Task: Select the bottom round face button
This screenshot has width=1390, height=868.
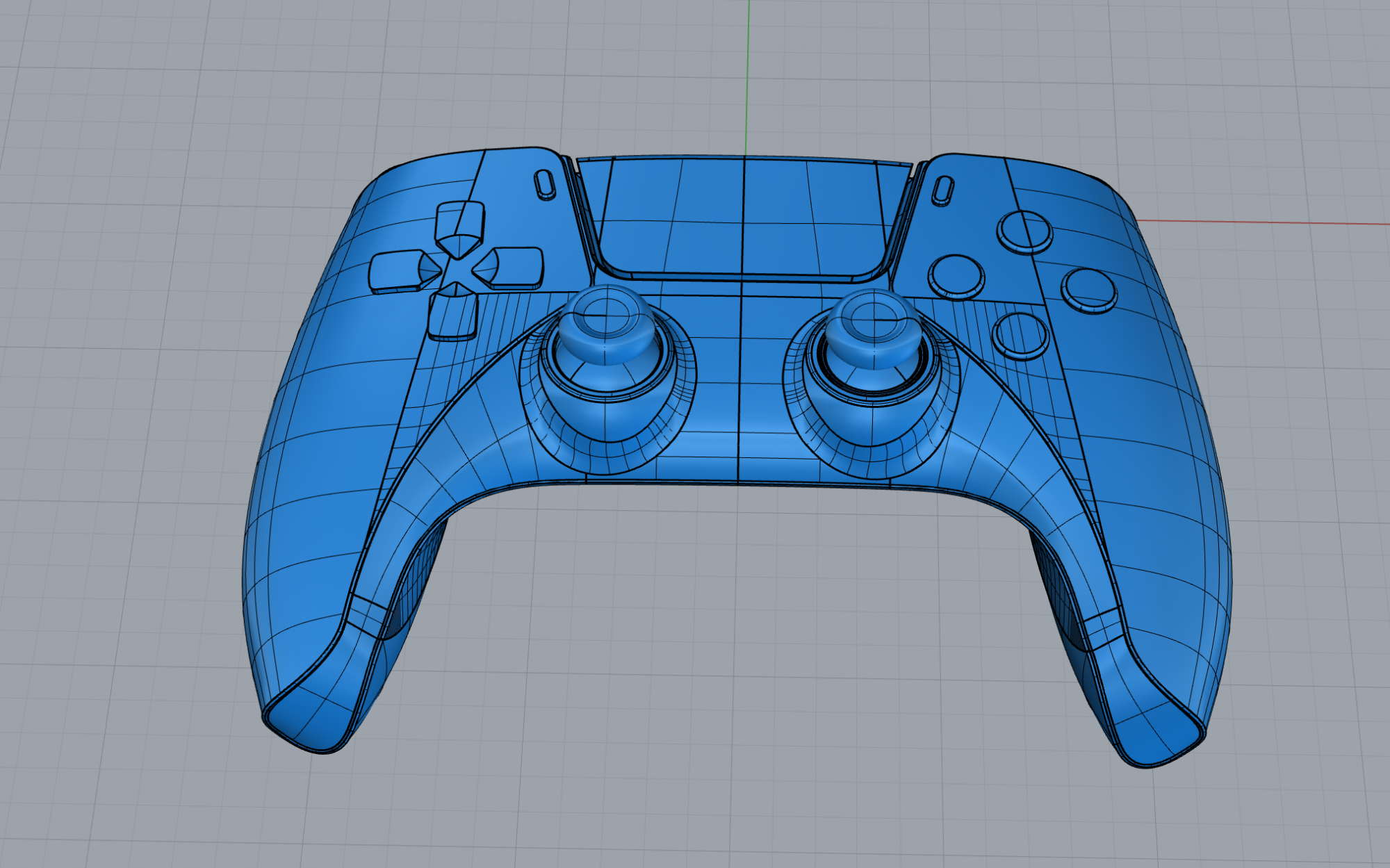Action: point(1021,336)
